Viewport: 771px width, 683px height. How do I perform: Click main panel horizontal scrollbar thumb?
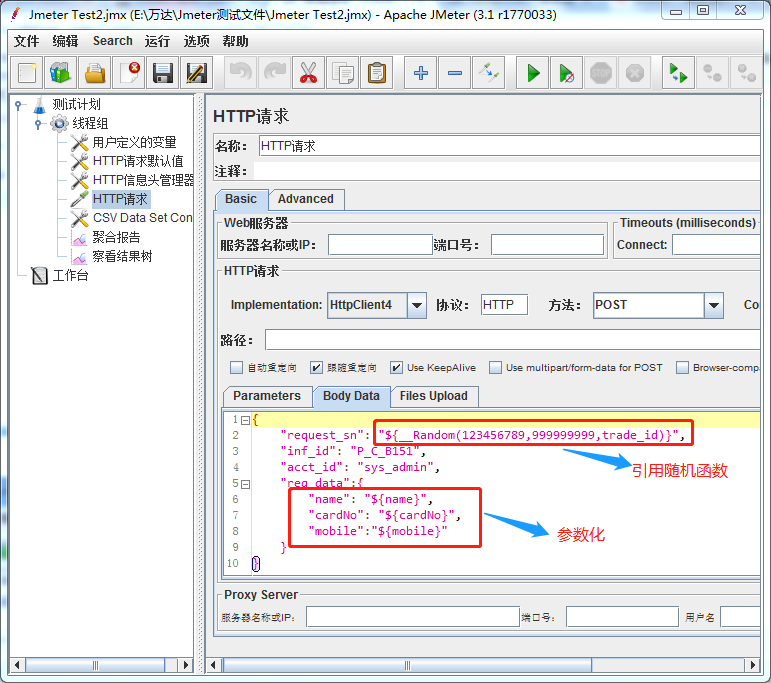pyautogui.click(x=407, y=665)
